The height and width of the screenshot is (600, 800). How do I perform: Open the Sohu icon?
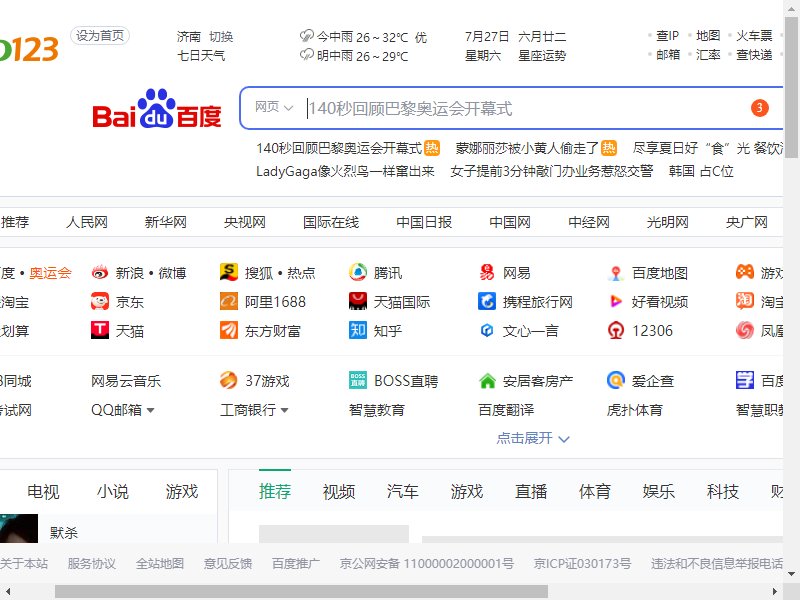(229, 272)
